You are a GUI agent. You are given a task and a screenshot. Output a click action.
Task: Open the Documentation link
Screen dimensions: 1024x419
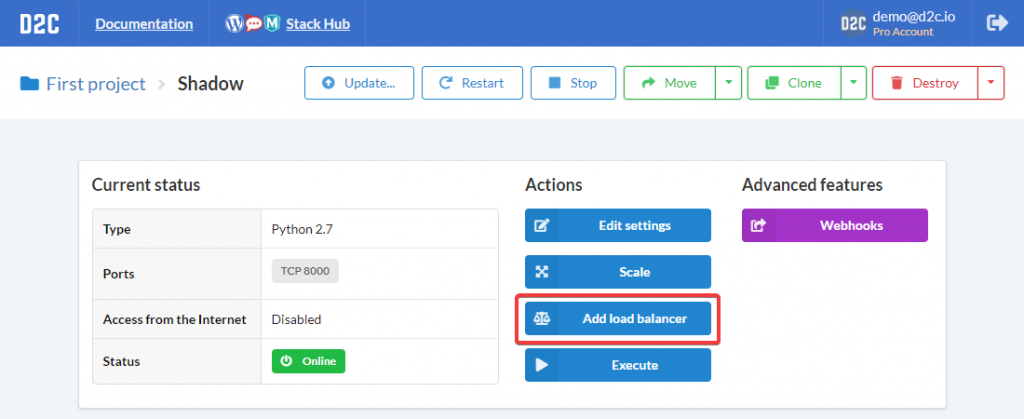click(x=144, y=24)
